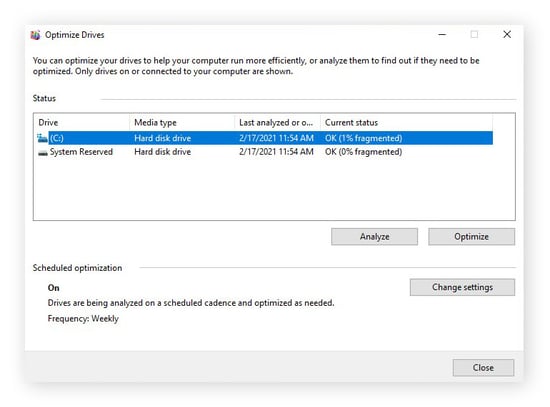Sort by the Drive column header
Screen dimensions: 550x407
82,122
